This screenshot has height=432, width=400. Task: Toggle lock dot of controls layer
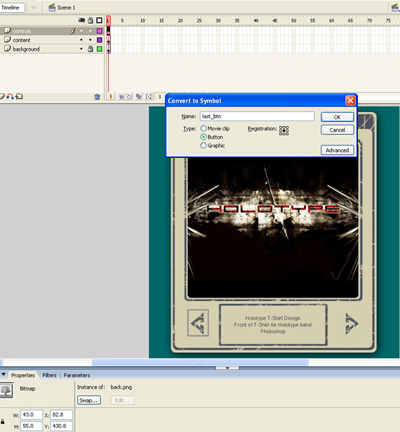tap(90, 31)
